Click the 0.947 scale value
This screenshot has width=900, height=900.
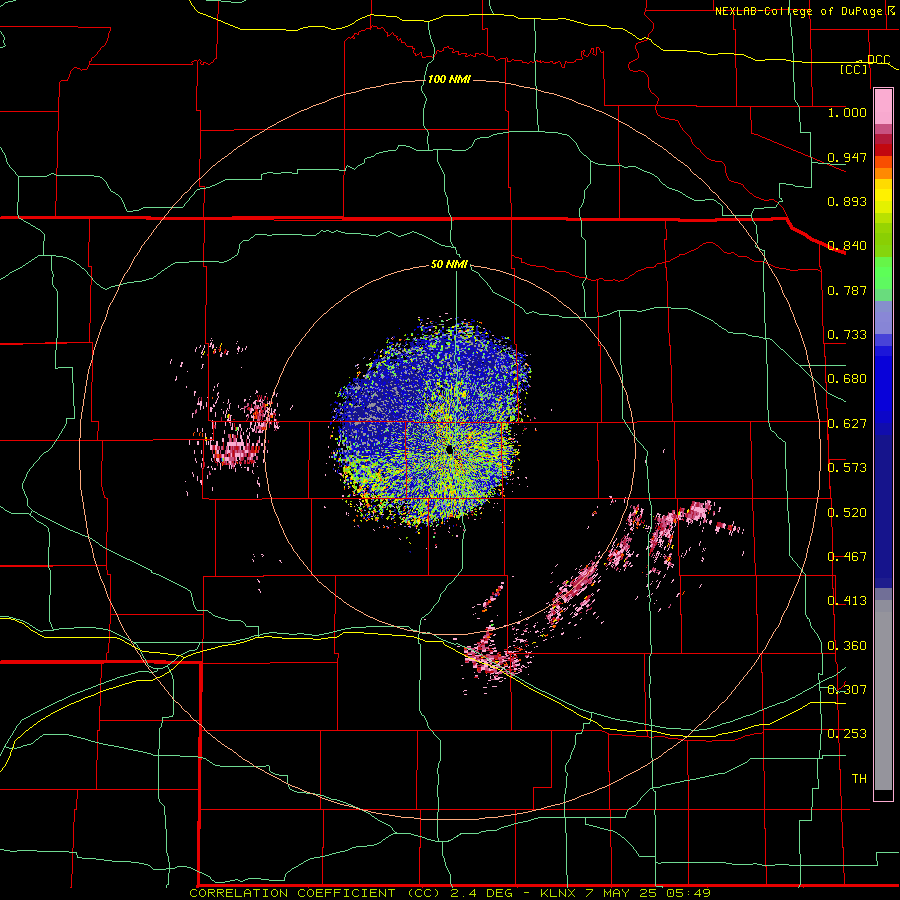pos(847,157)
